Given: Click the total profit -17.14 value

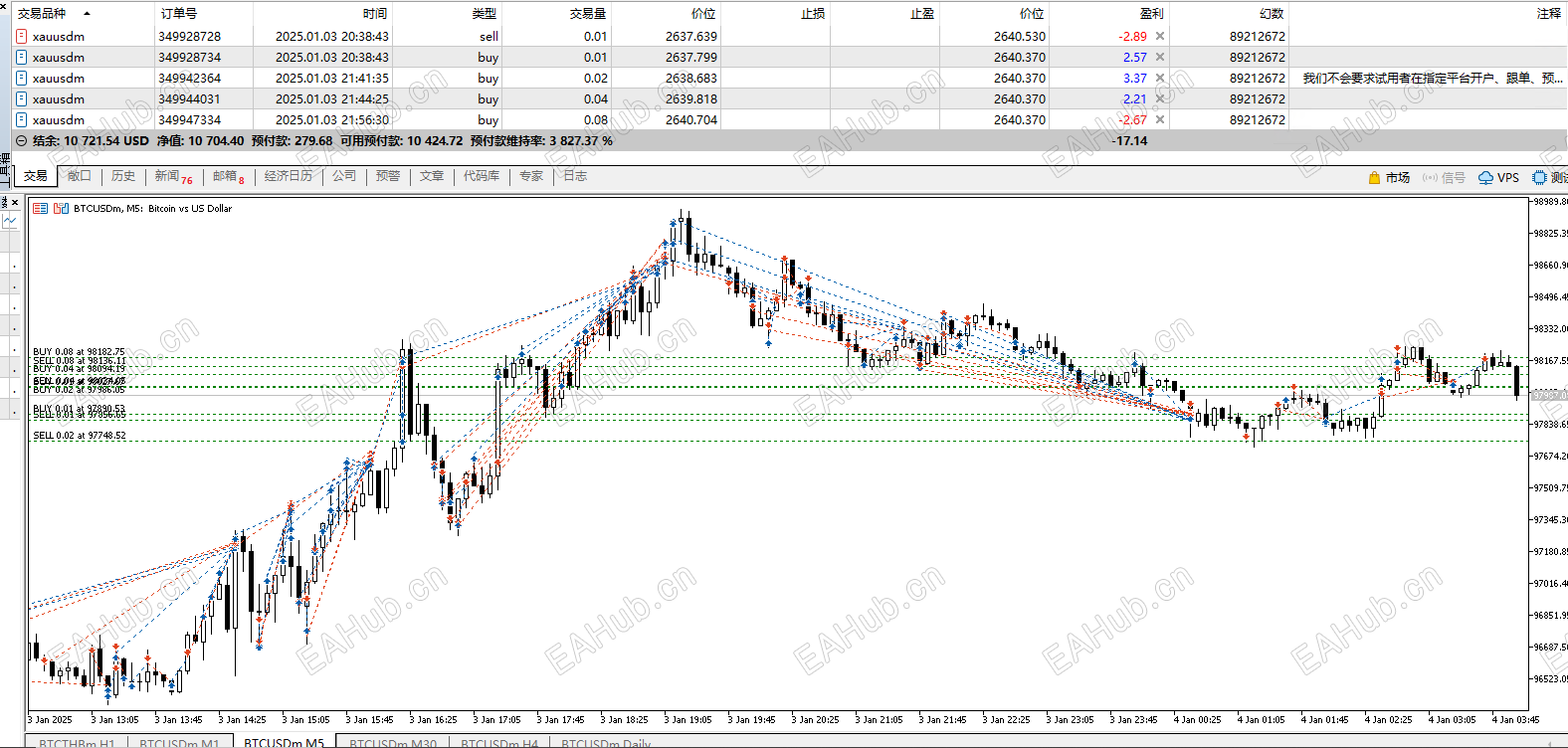Looking at the screenshot, I should click(x=1130, y=141).
